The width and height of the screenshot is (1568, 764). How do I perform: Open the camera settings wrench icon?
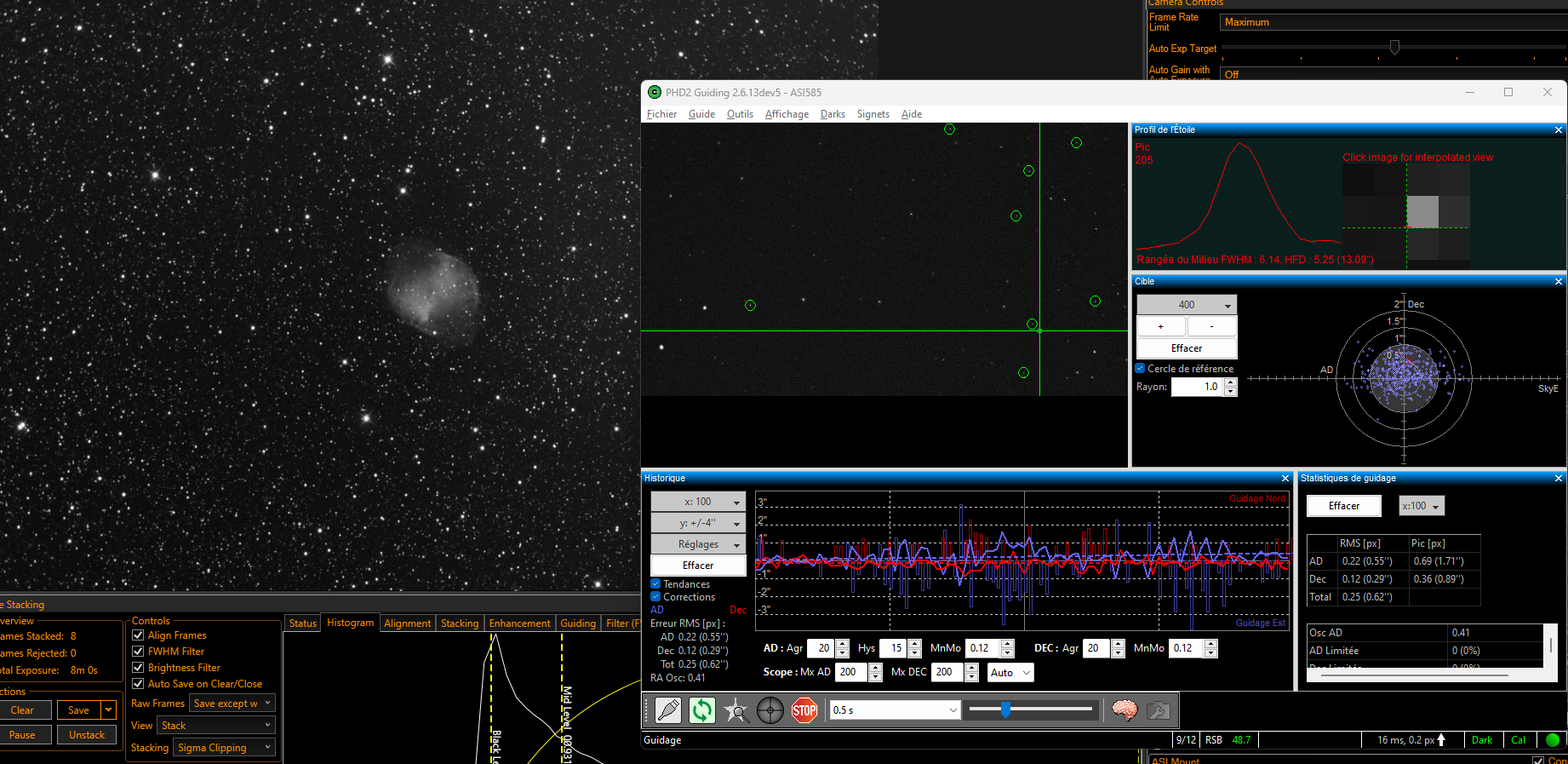1159,709
